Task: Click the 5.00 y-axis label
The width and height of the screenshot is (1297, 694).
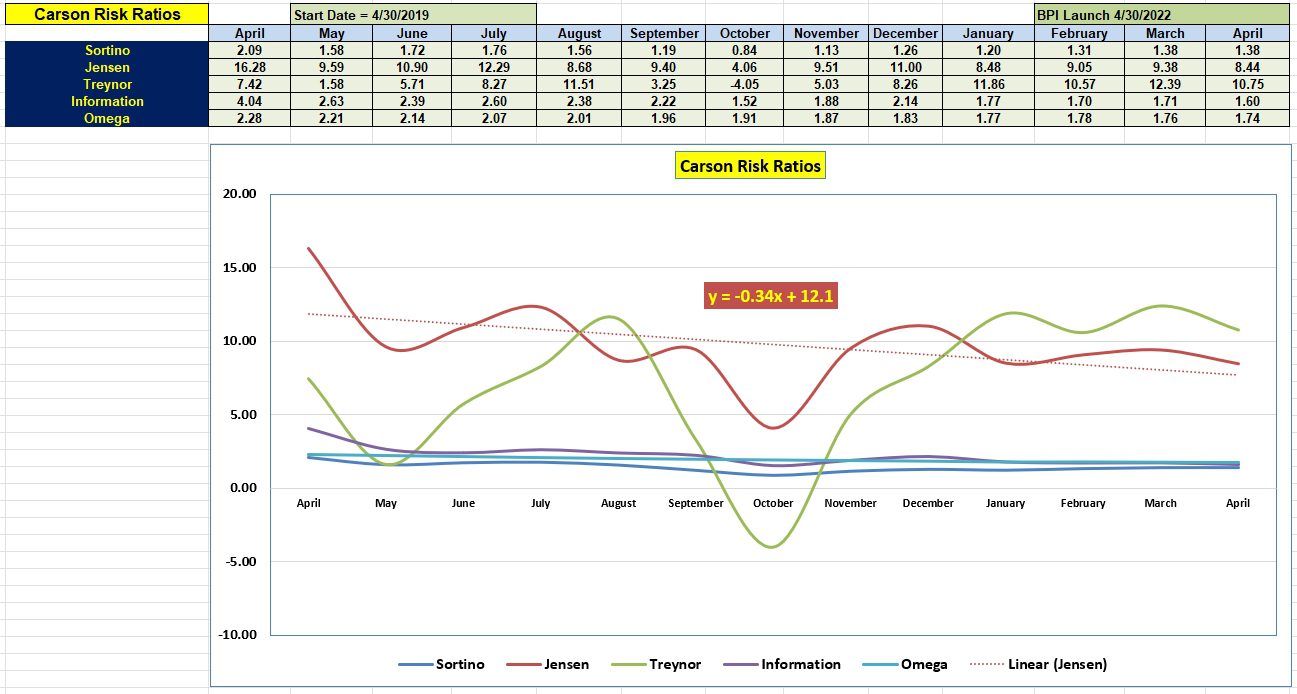Action: (242, 414)
